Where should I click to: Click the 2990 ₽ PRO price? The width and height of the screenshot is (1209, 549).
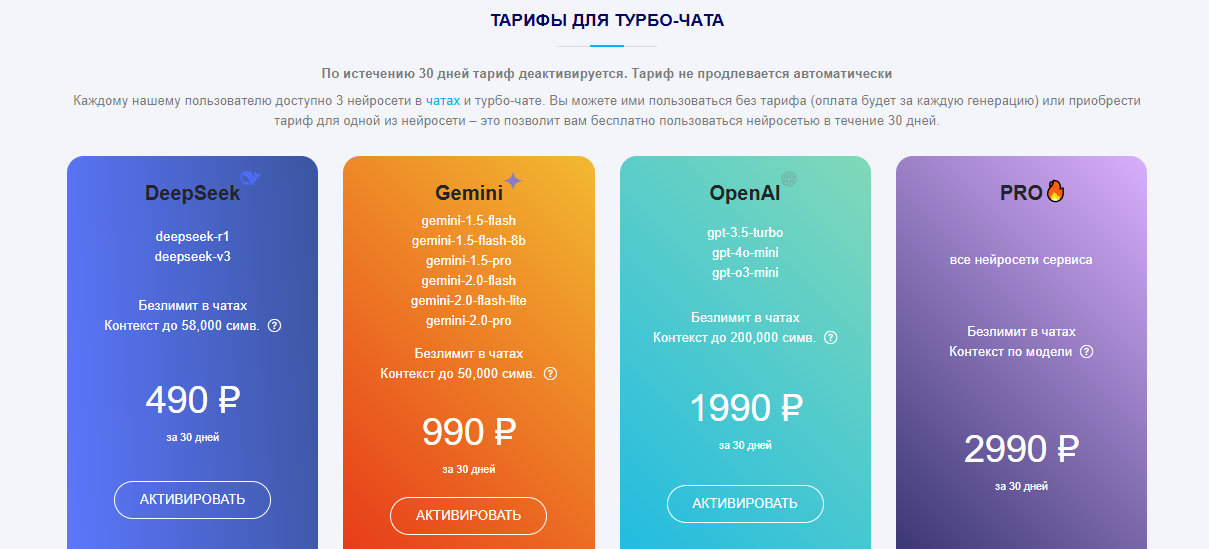coord(1021,450)
